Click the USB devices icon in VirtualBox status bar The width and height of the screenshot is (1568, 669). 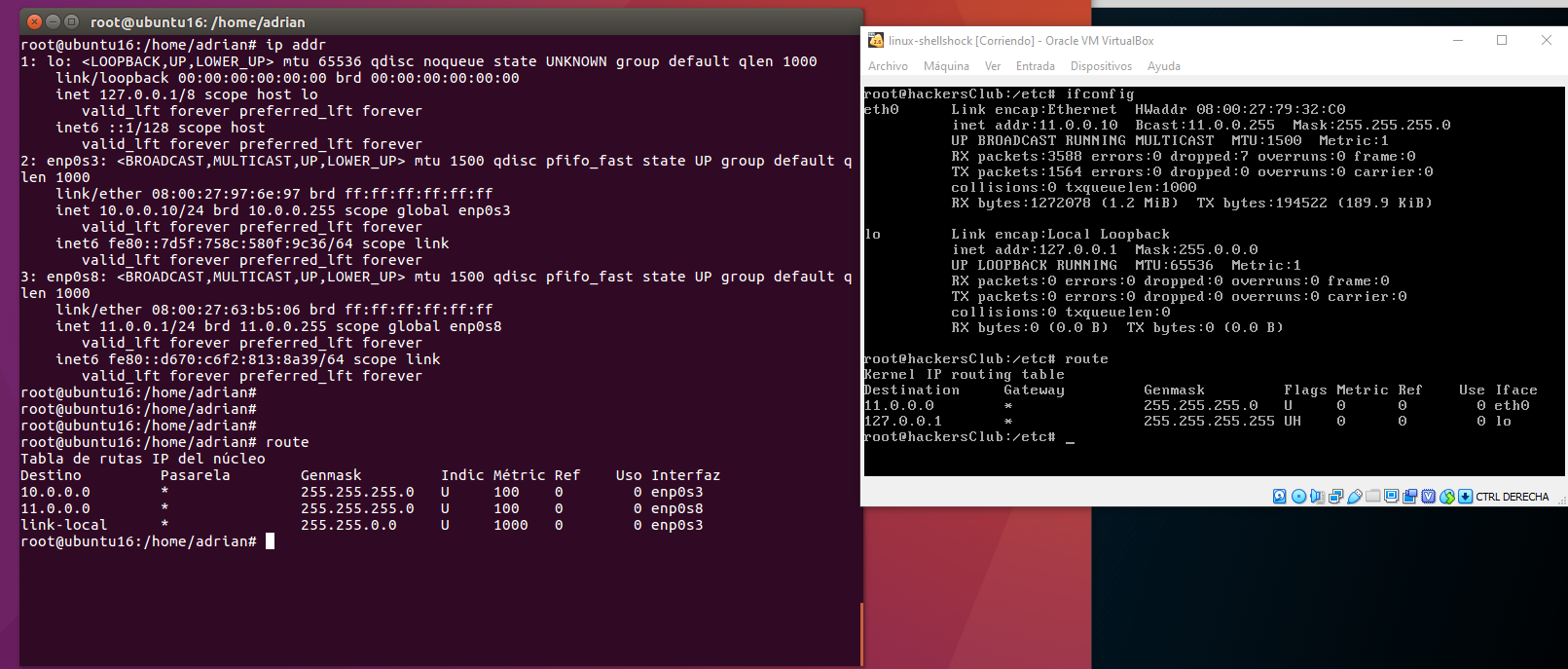(x=1354, y=497)
